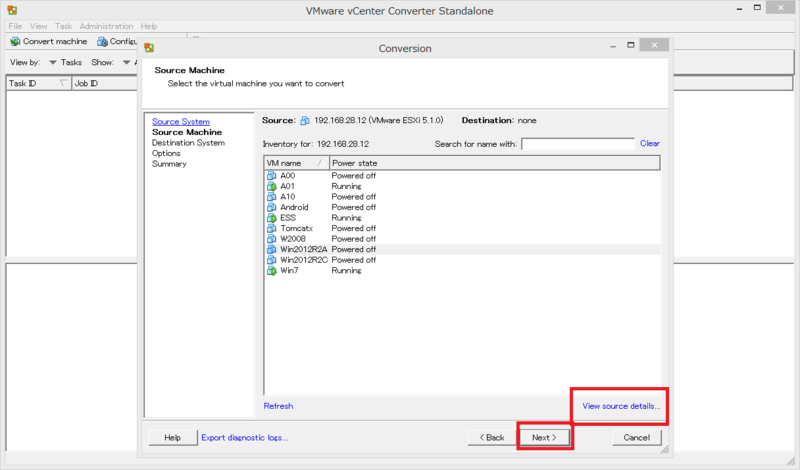Click the Win2012R2C VM icon
This screenshot has height=470, width=800.
[271, 260]
